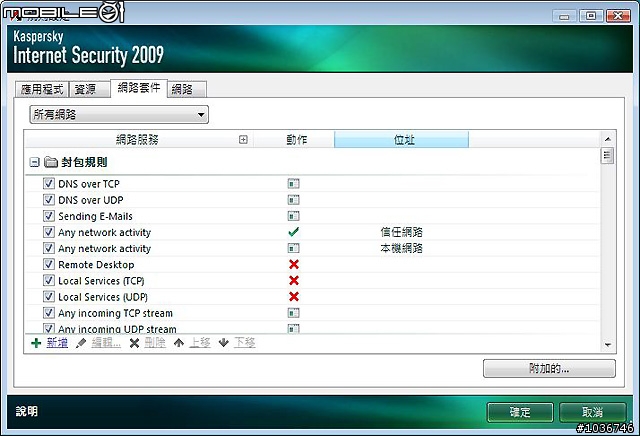
Task: Click action icon in the 本機網路 row
Action: [293, 248]
